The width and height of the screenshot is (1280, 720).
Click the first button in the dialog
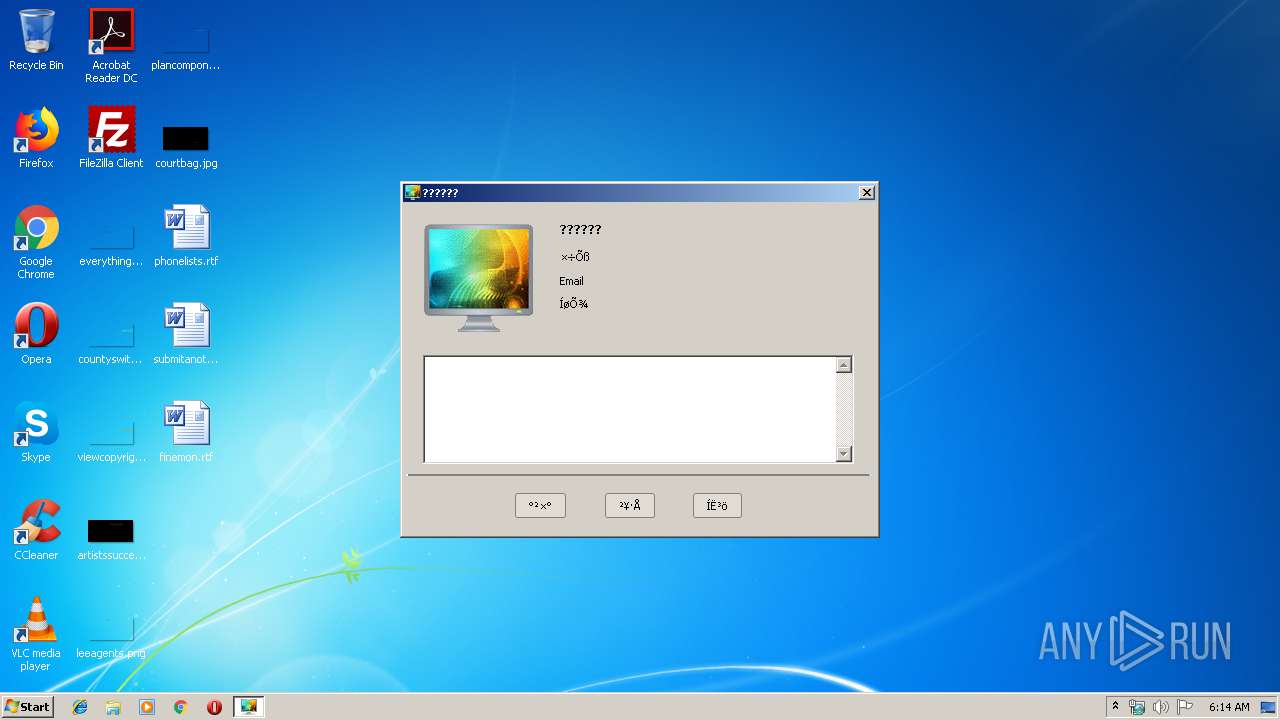tap(540, 506)
